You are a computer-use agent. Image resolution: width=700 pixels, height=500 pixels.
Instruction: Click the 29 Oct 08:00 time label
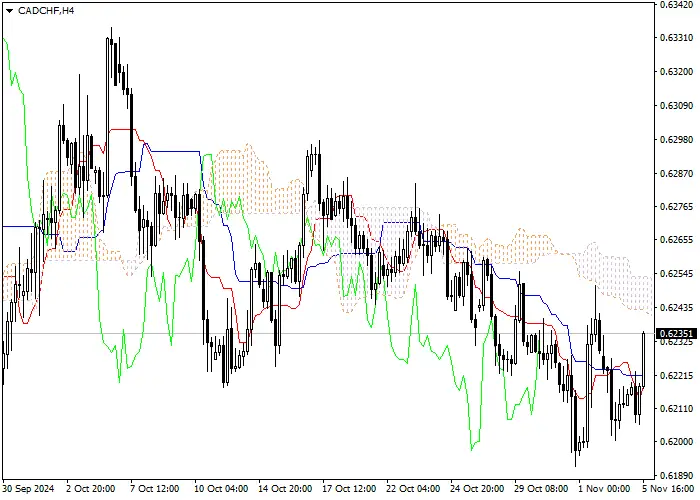[x=541, y=489]
